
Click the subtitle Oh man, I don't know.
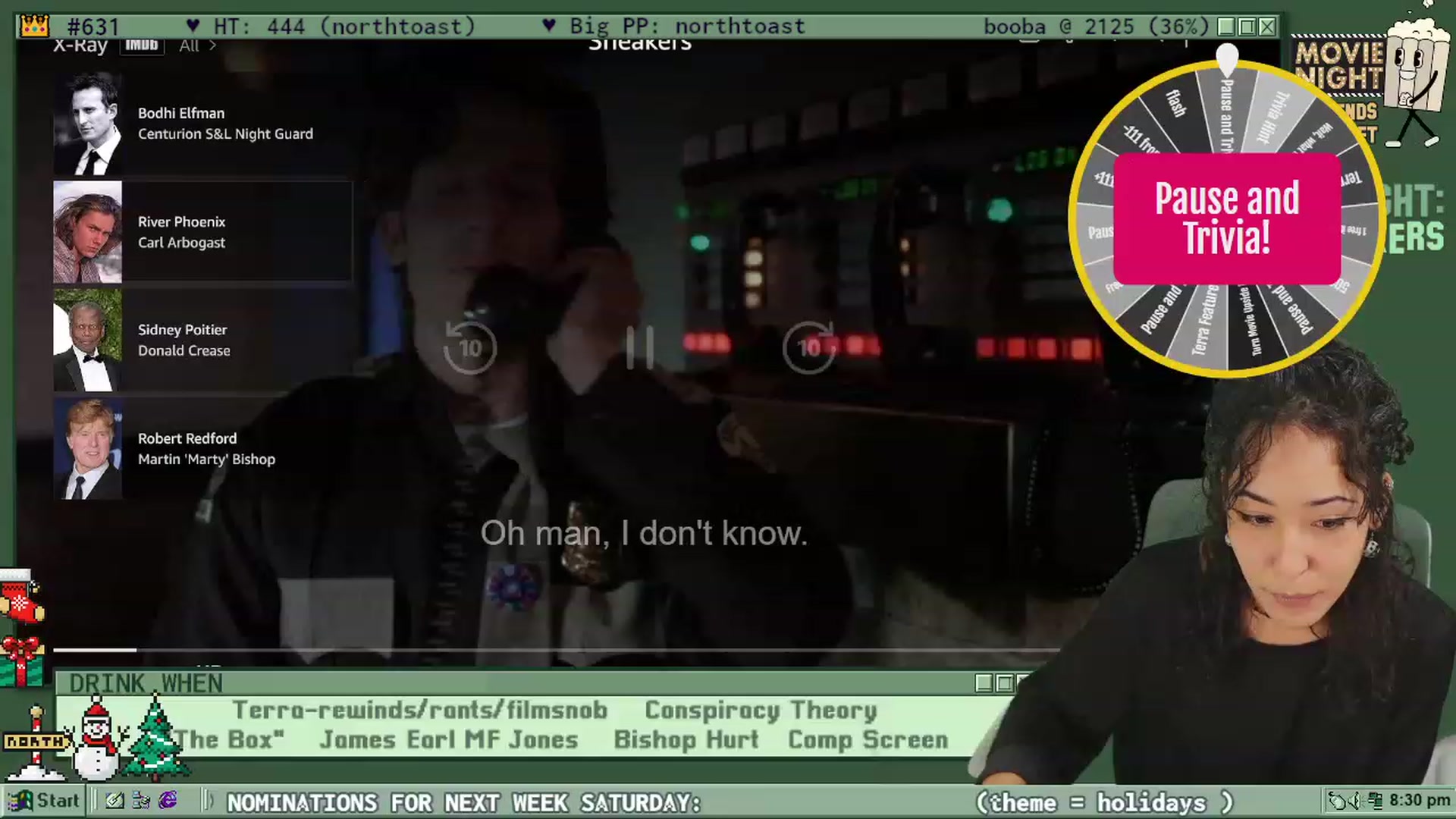pyautogui.click(x=644, y=534)
